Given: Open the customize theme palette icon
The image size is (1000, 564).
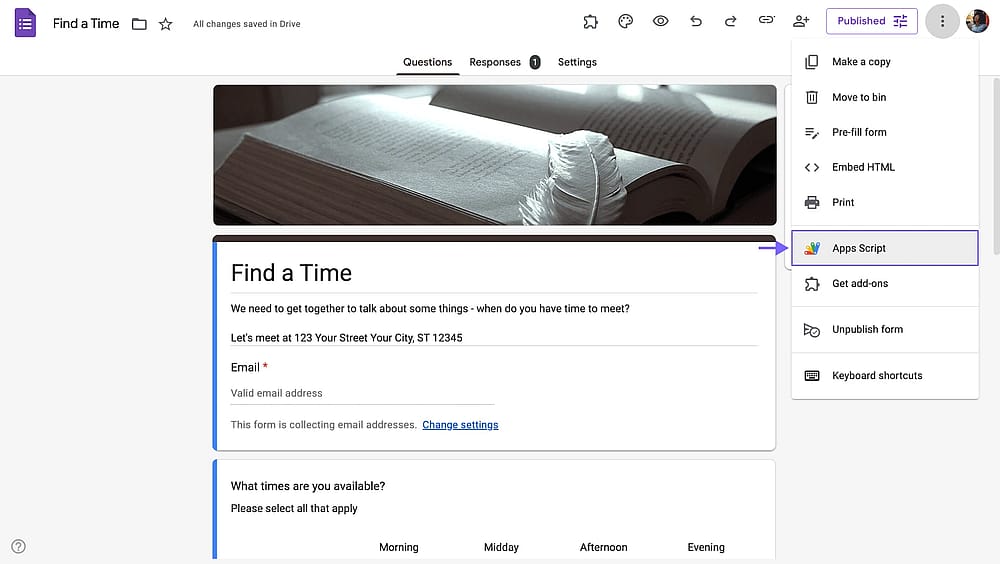Looking at the screenshot, I should click(x=626, y=21).
